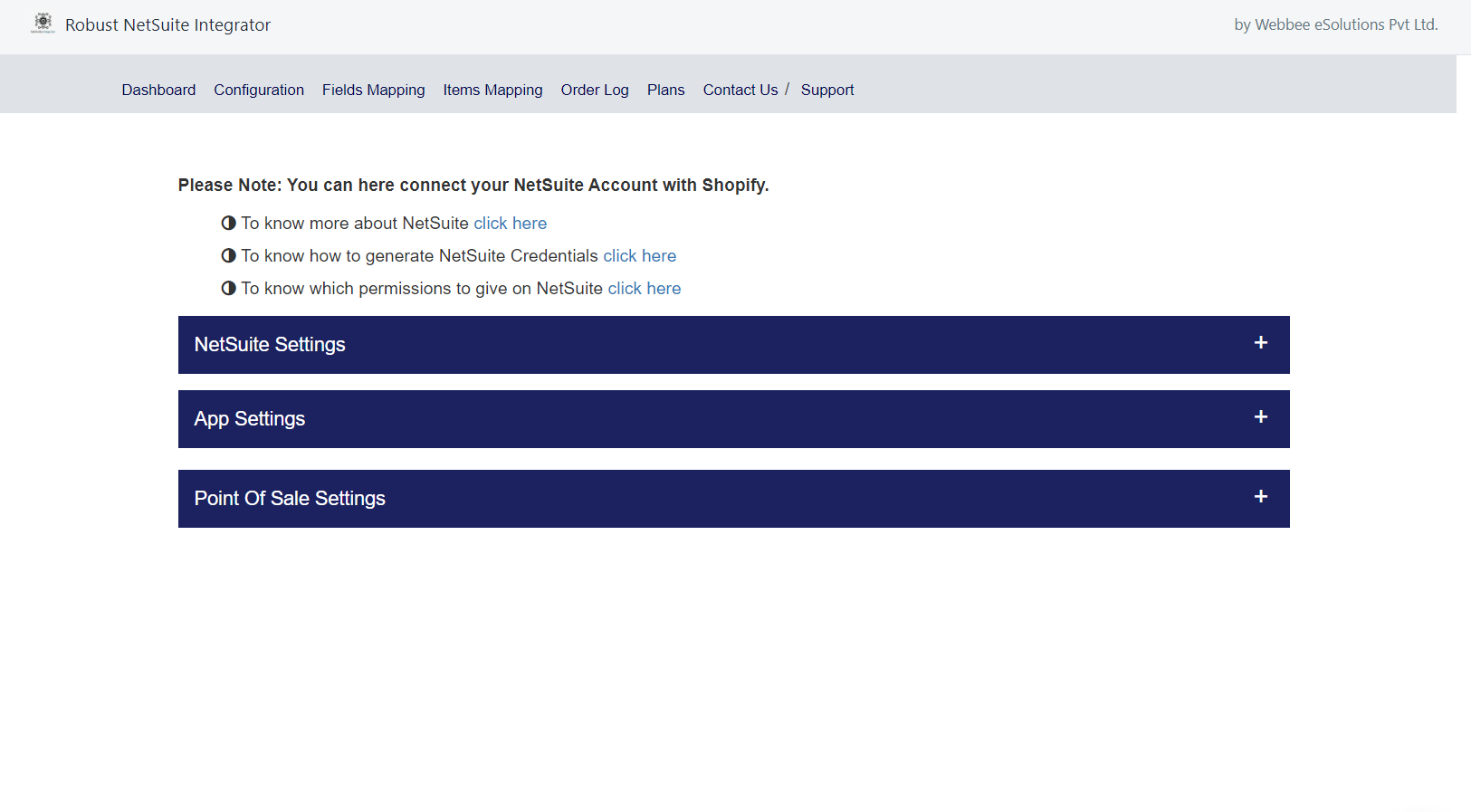Go to the Configuration page

[x=259, y=90]
